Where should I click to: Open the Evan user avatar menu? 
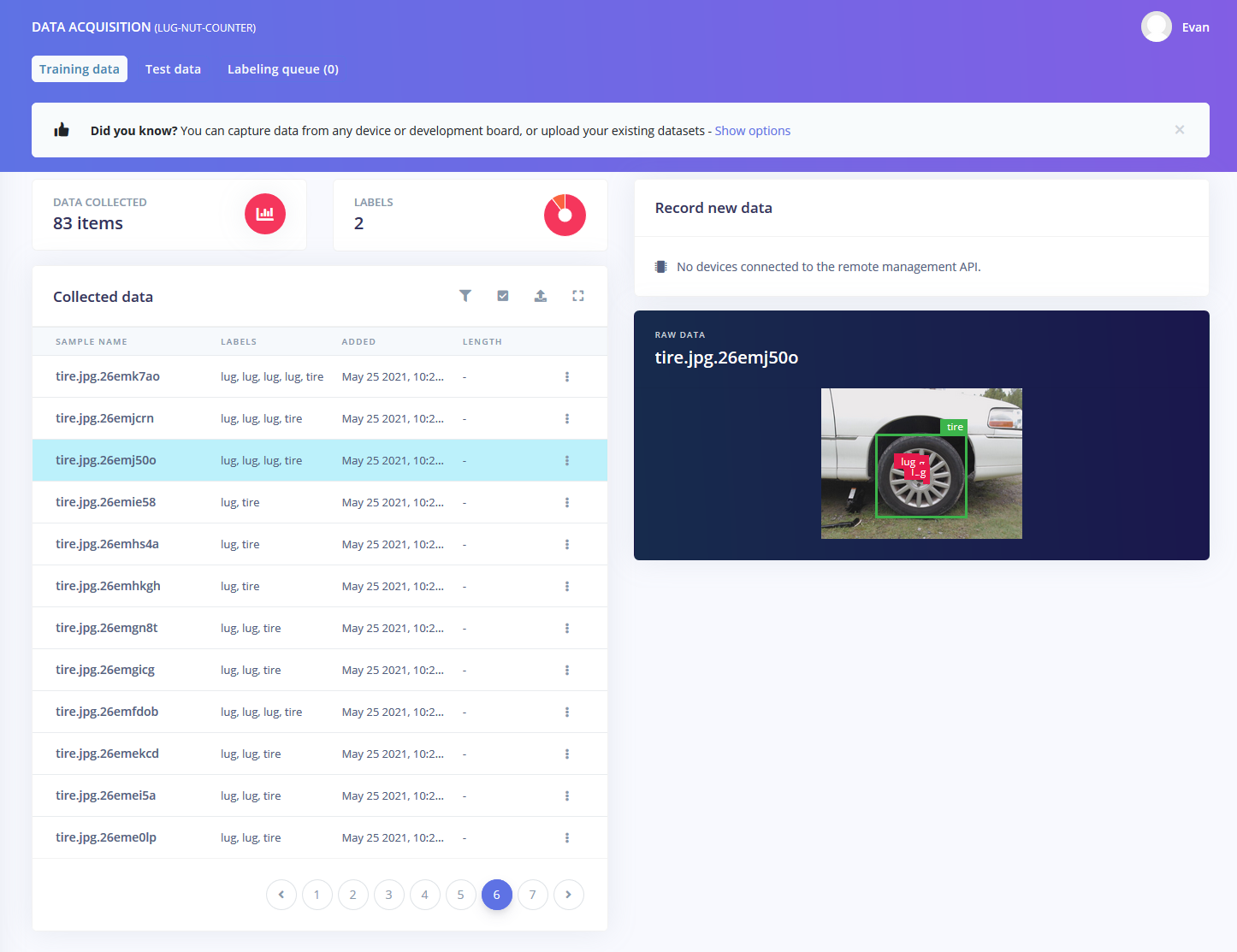coord(1157,27)
